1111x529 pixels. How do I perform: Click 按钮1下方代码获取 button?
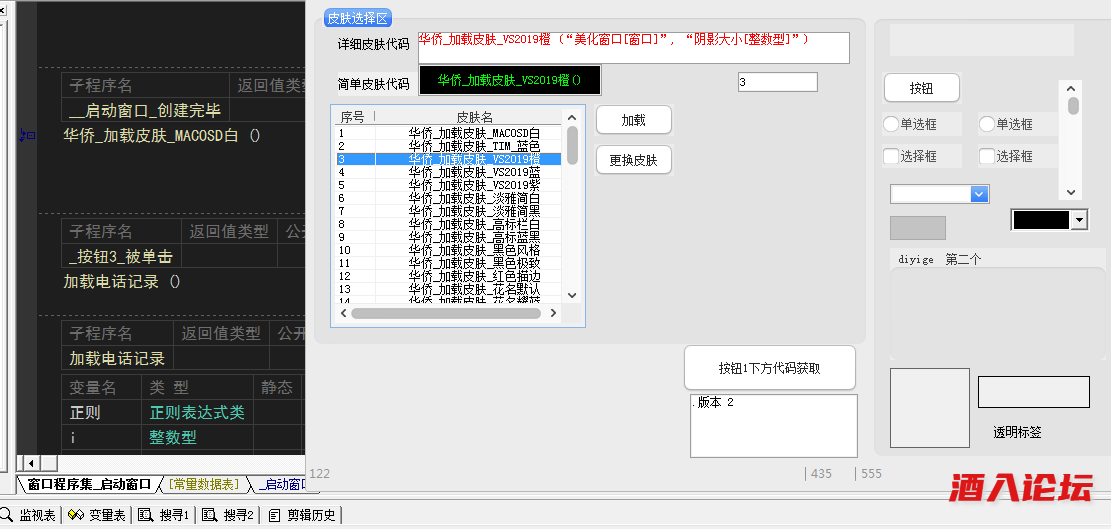(769, 368)
